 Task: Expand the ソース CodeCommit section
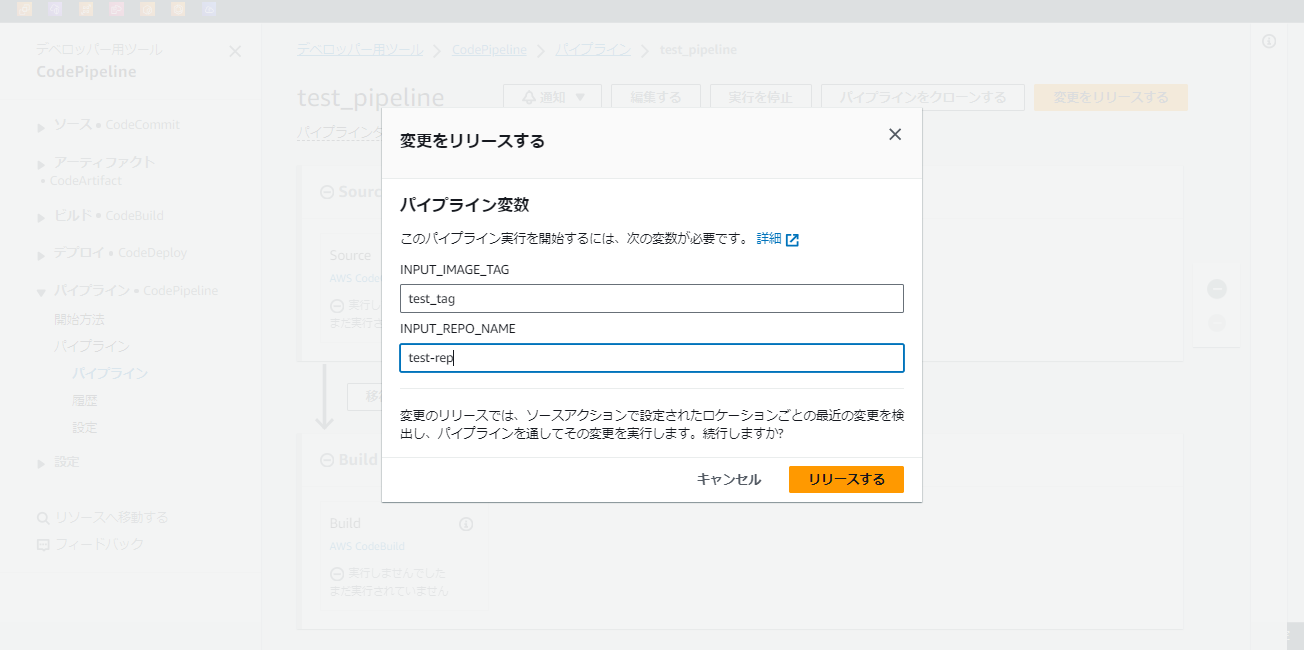pyautogui.click(x=41, y=127)
